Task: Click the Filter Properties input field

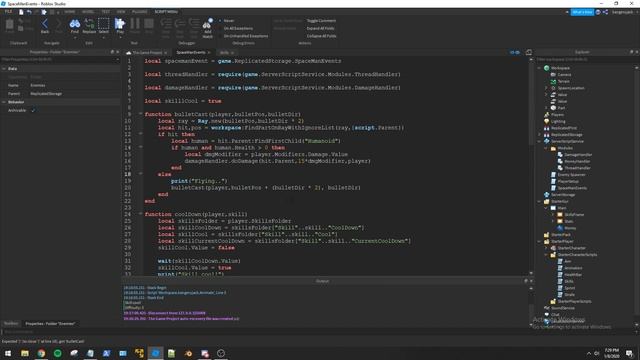Action: point(60,60)
